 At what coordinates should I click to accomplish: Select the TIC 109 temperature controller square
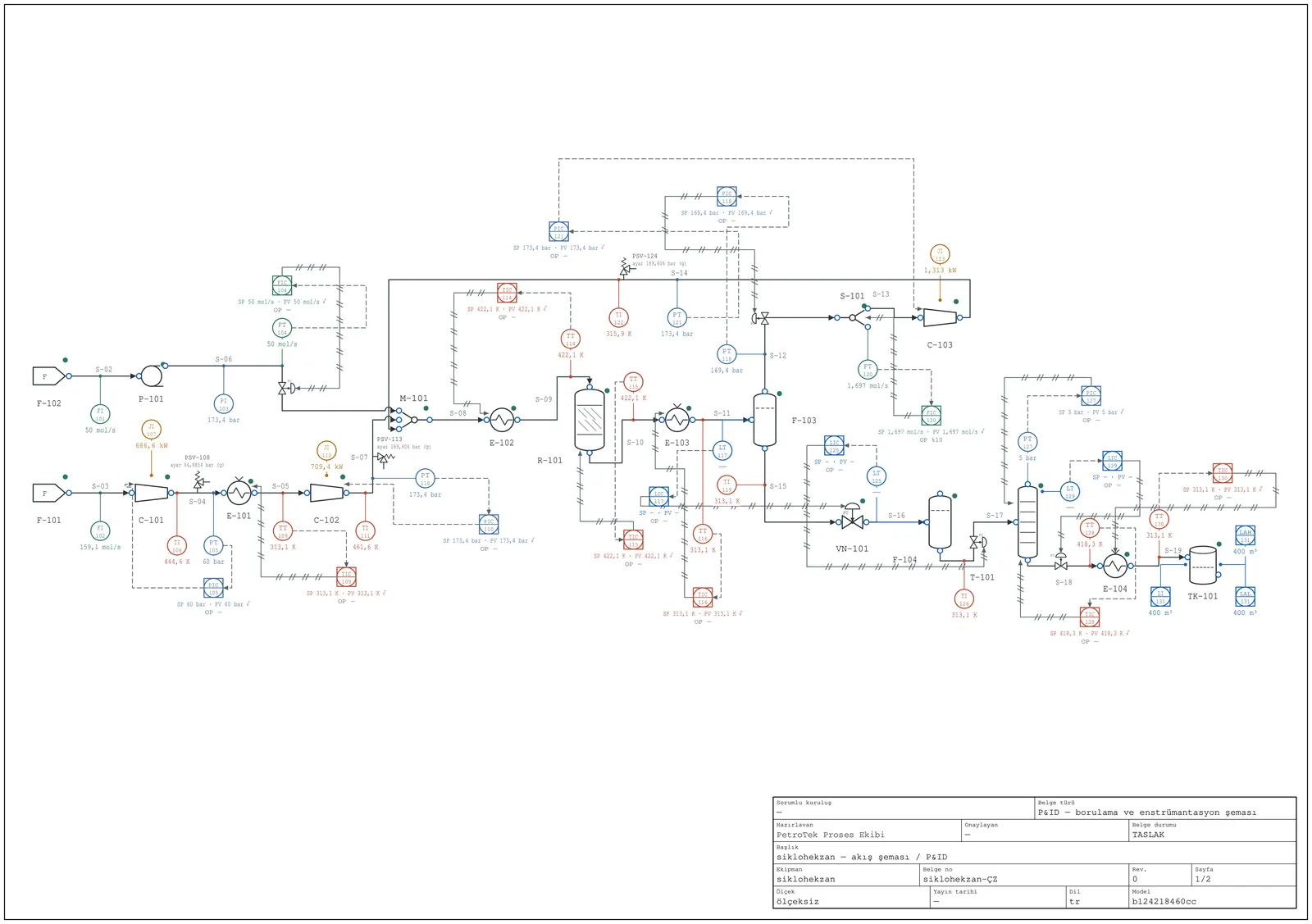tap(347, 576)
